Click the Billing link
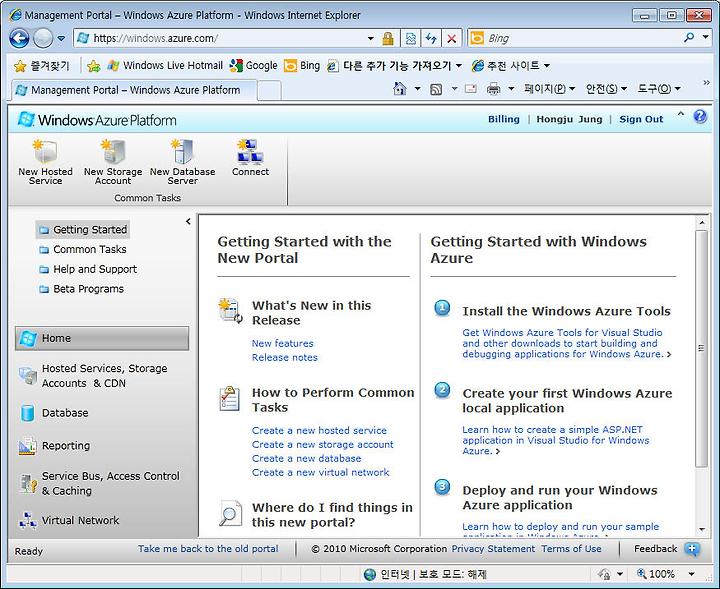This screenshot has width=720, height=589. (504, 119)
